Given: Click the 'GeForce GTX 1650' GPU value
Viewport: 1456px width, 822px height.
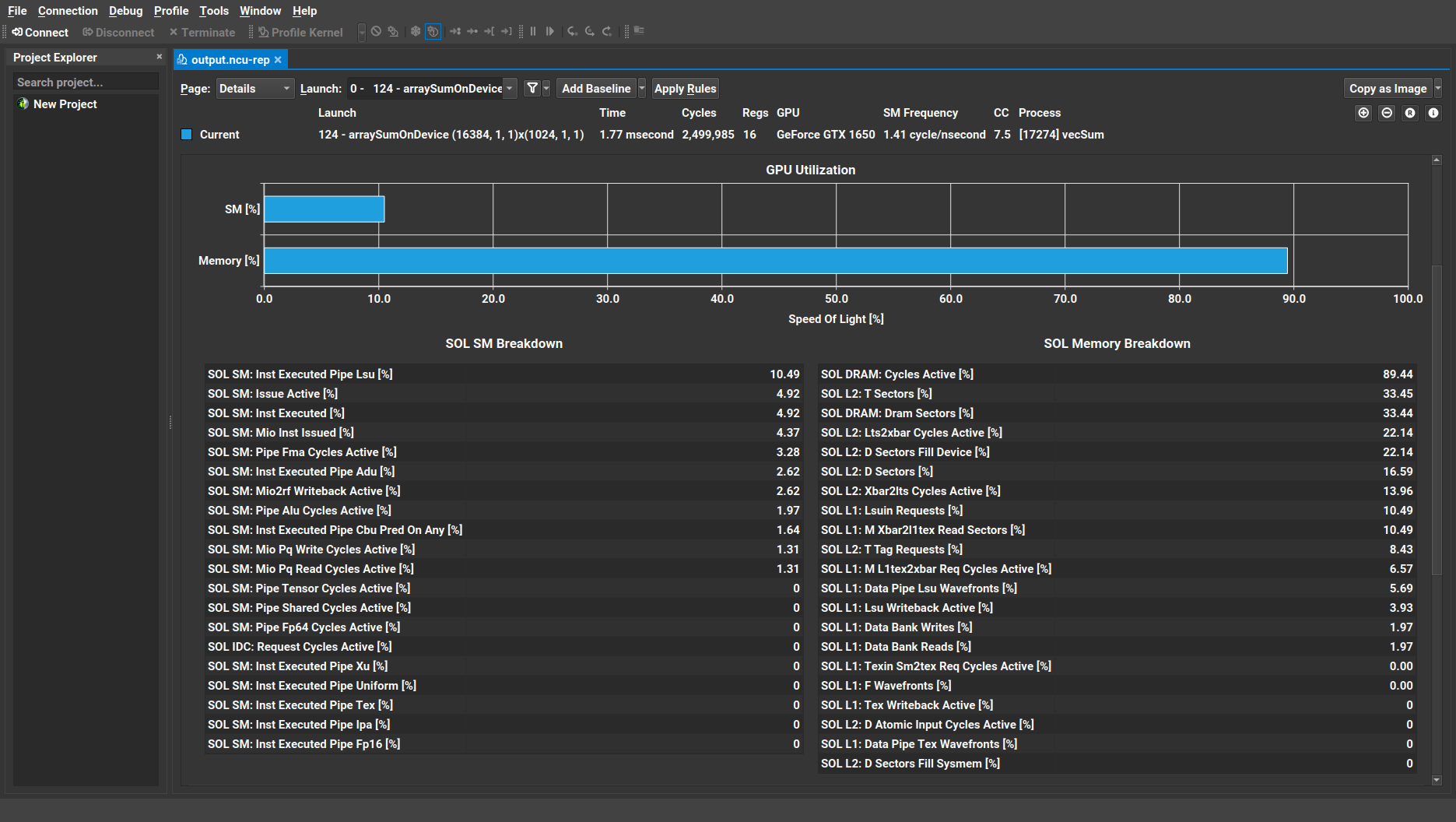Looking at the screenshot, I should pyautogui.click(x=826, y=135).
